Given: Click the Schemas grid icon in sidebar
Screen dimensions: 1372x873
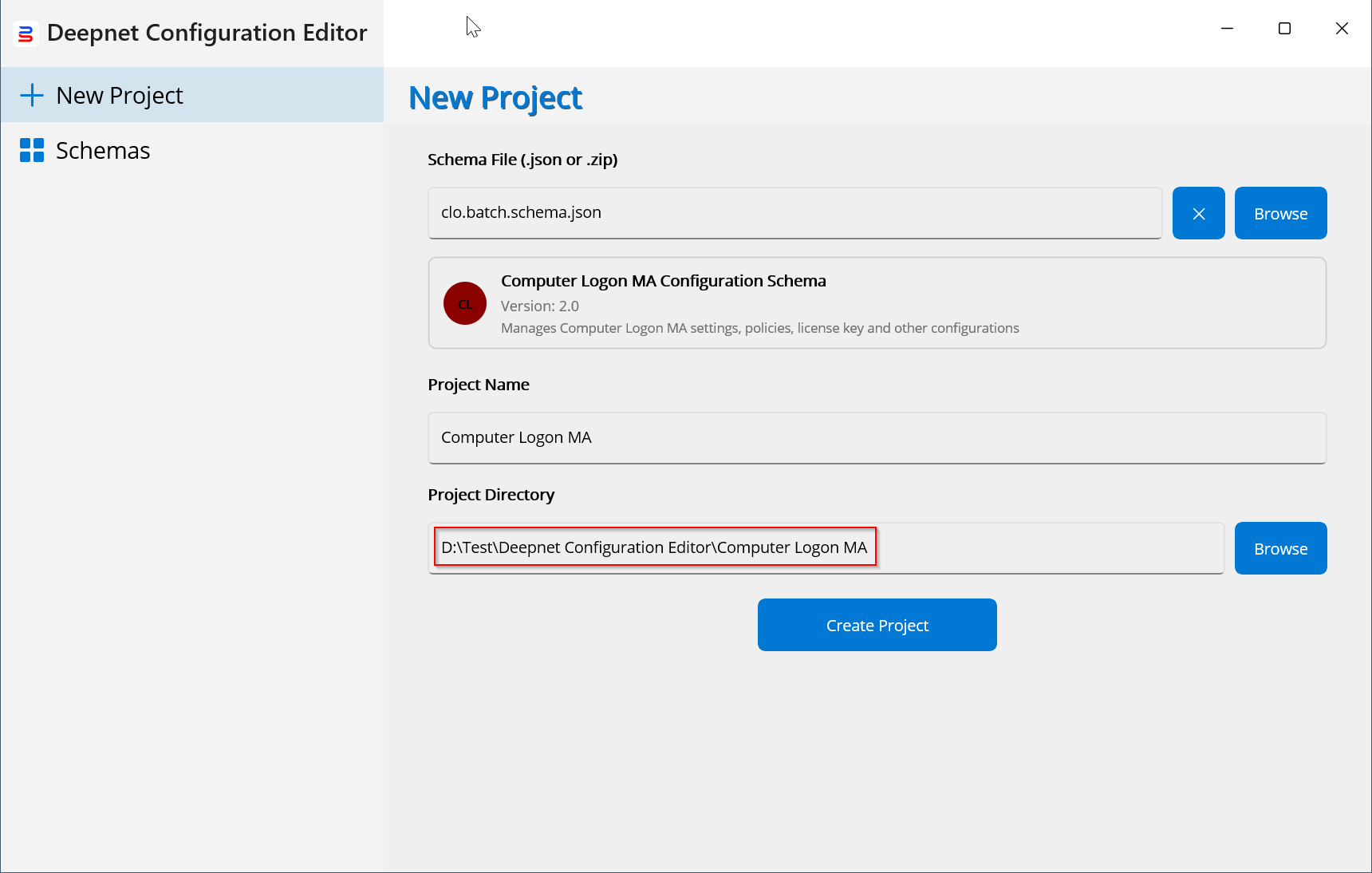Looking at the screenshot, I should 32,150.
